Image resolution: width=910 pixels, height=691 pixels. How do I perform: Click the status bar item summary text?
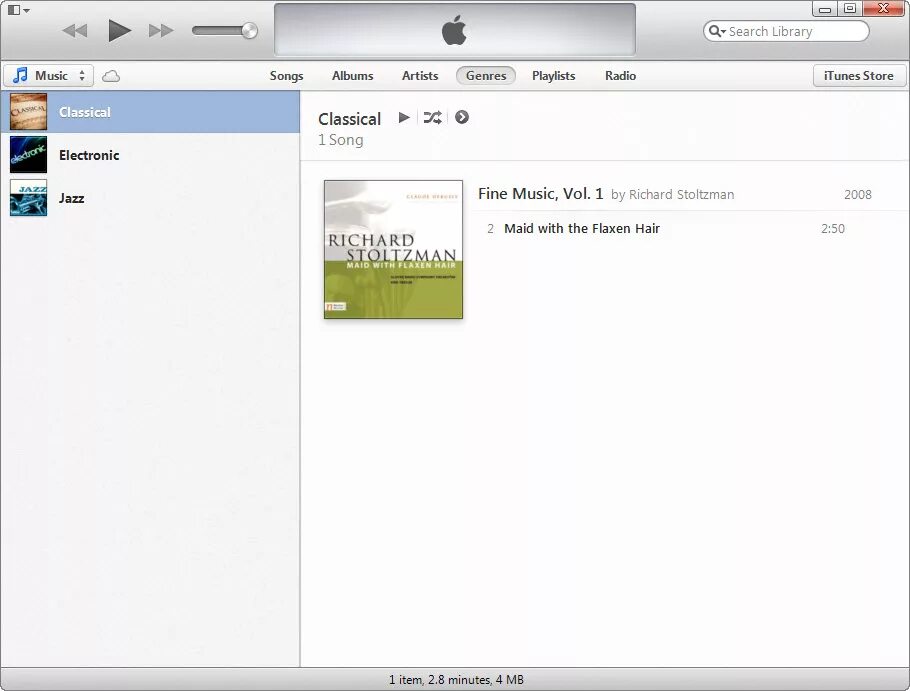click(456, 679)
